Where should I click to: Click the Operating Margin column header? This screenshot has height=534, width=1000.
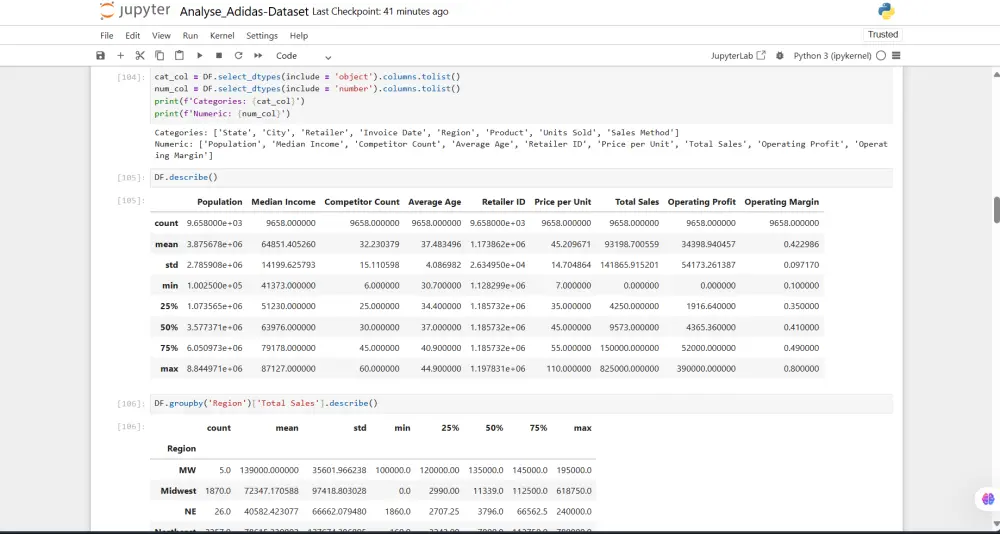pos(781,202)
